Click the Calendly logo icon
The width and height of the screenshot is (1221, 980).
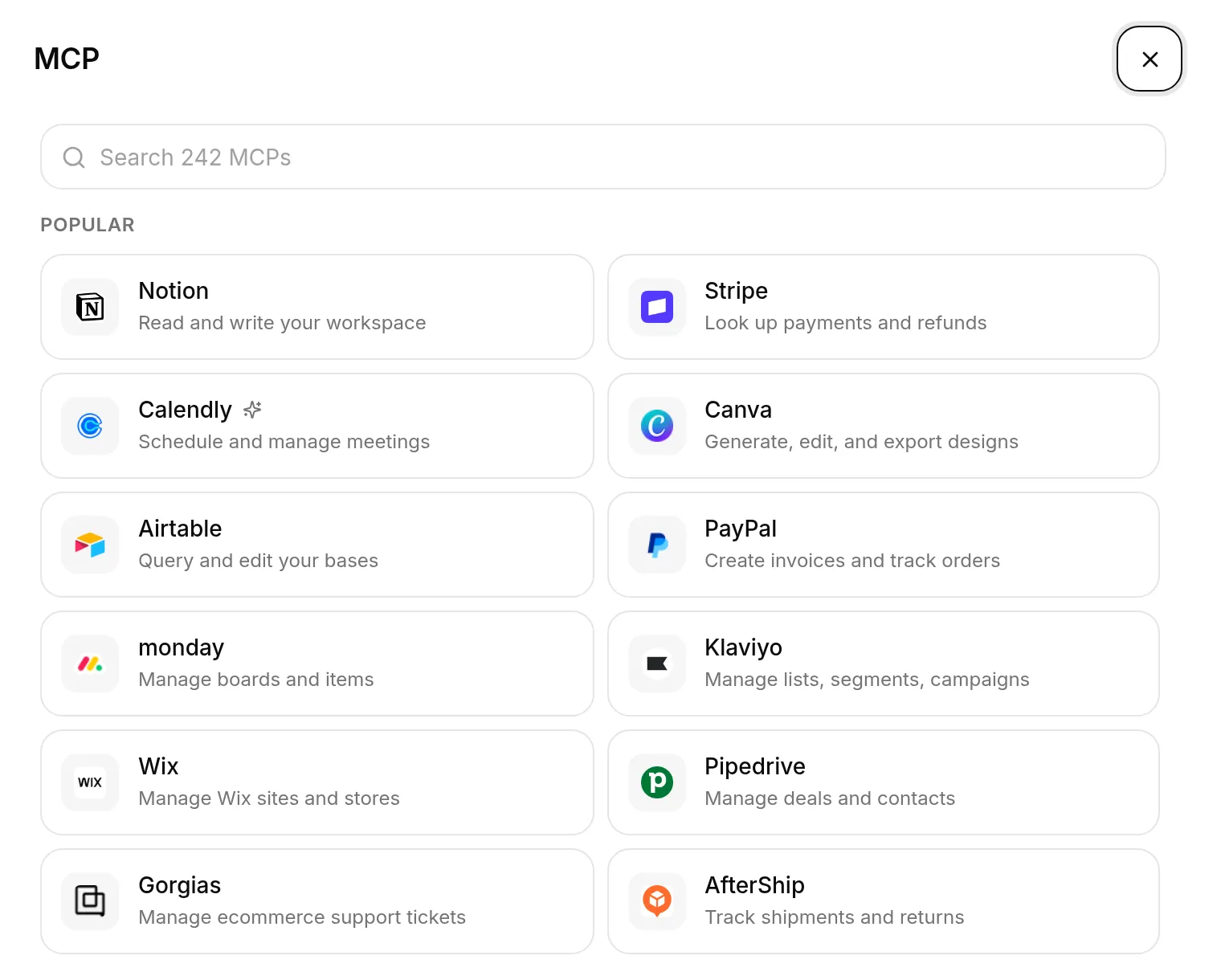(x=90, y=426)
